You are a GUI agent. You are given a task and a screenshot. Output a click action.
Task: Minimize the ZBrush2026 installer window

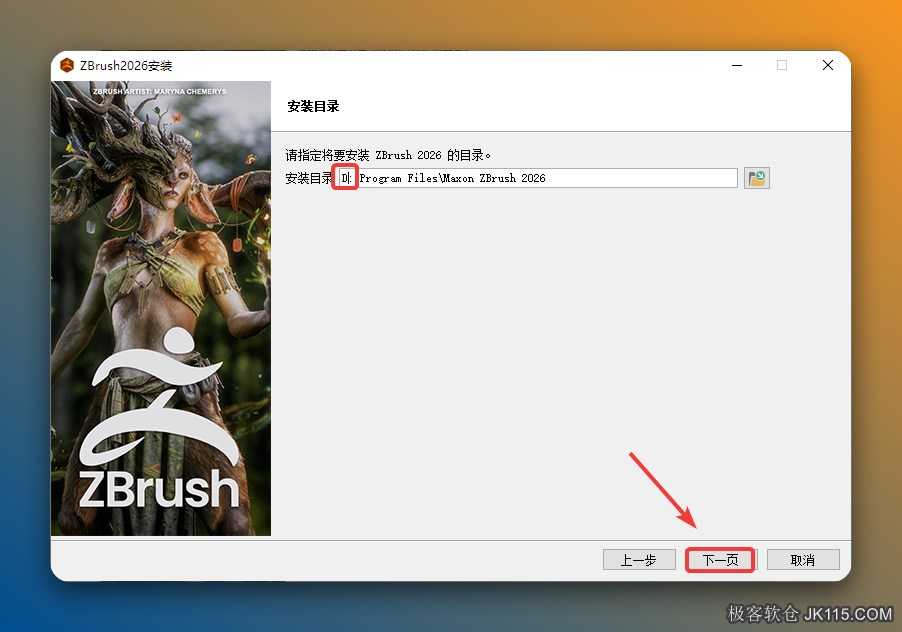click(x=737, y=66)
